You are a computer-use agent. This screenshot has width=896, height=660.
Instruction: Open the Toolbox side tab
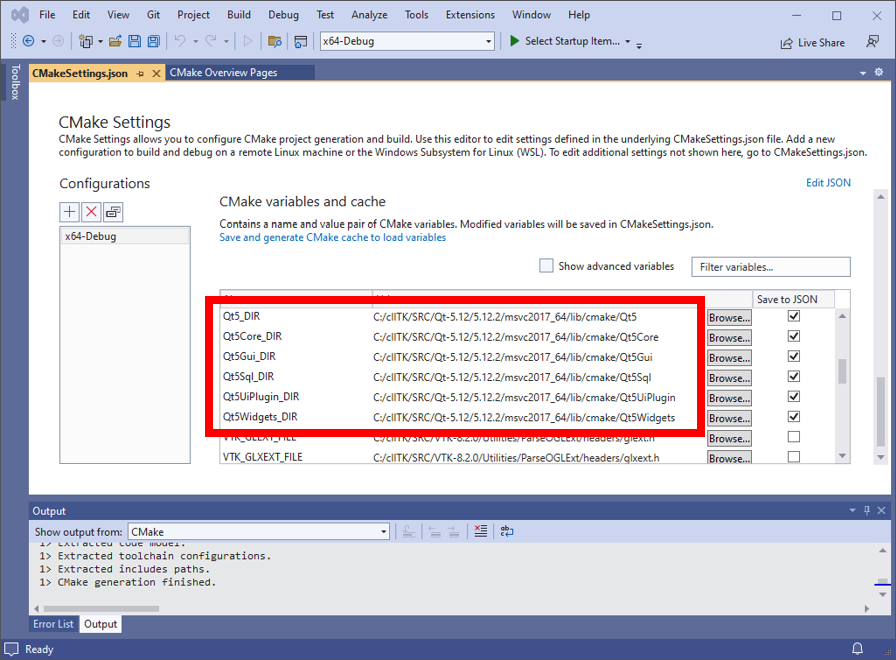click(15, 82)
